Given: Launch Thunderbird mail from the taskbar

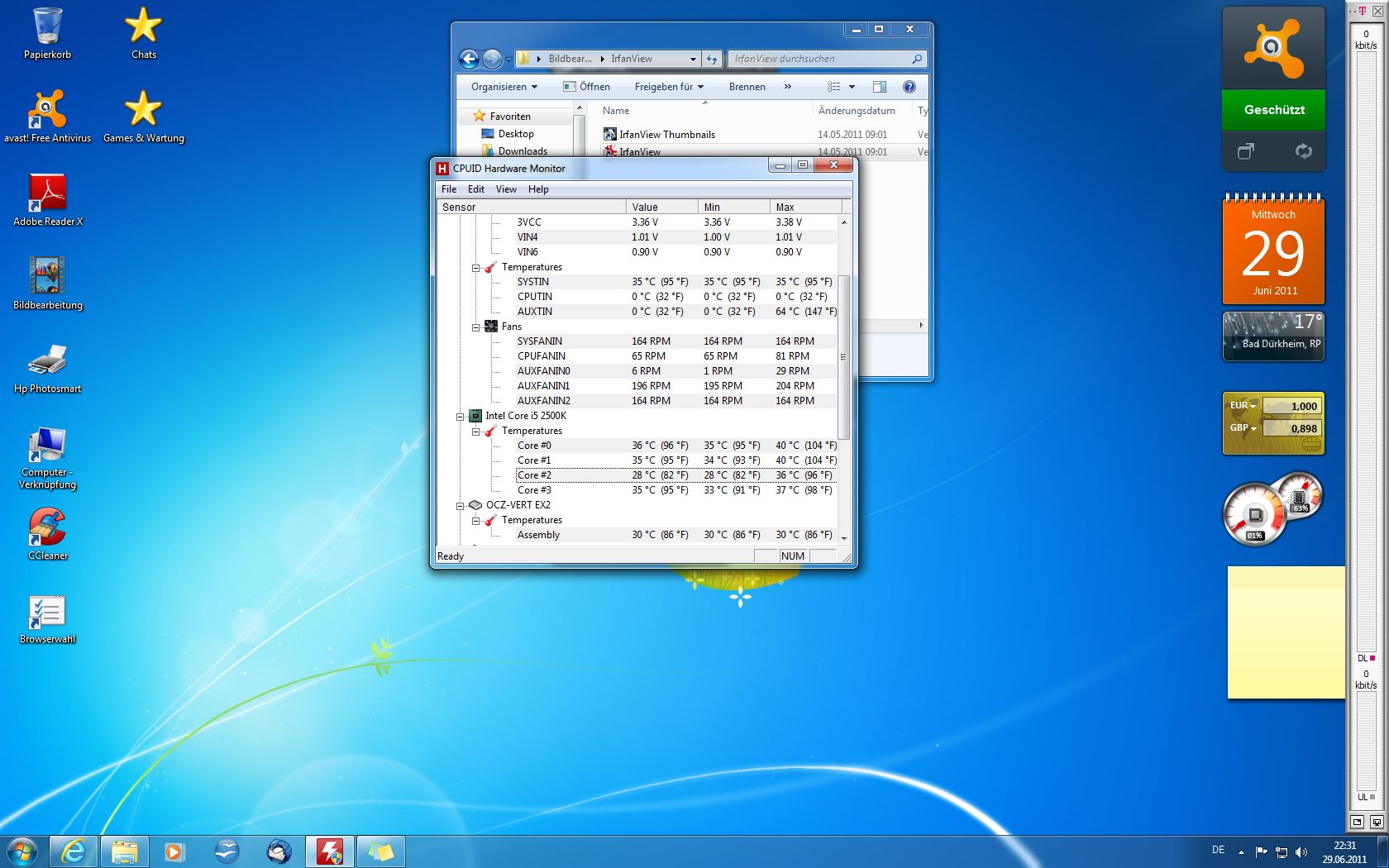Looking at the screenshot, I should pyautogui.click(x=279, y=851).
